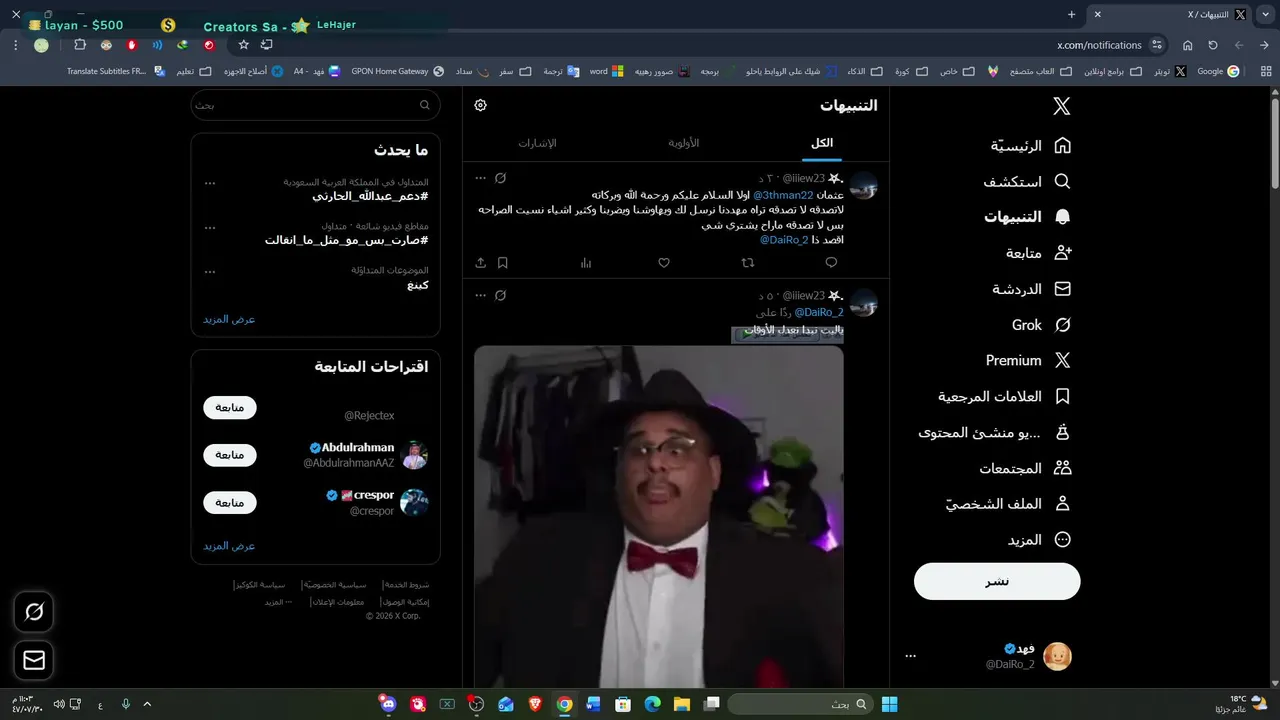
Task: Open more options on first @iiiew23 tweet
Action: pos(481,178)
